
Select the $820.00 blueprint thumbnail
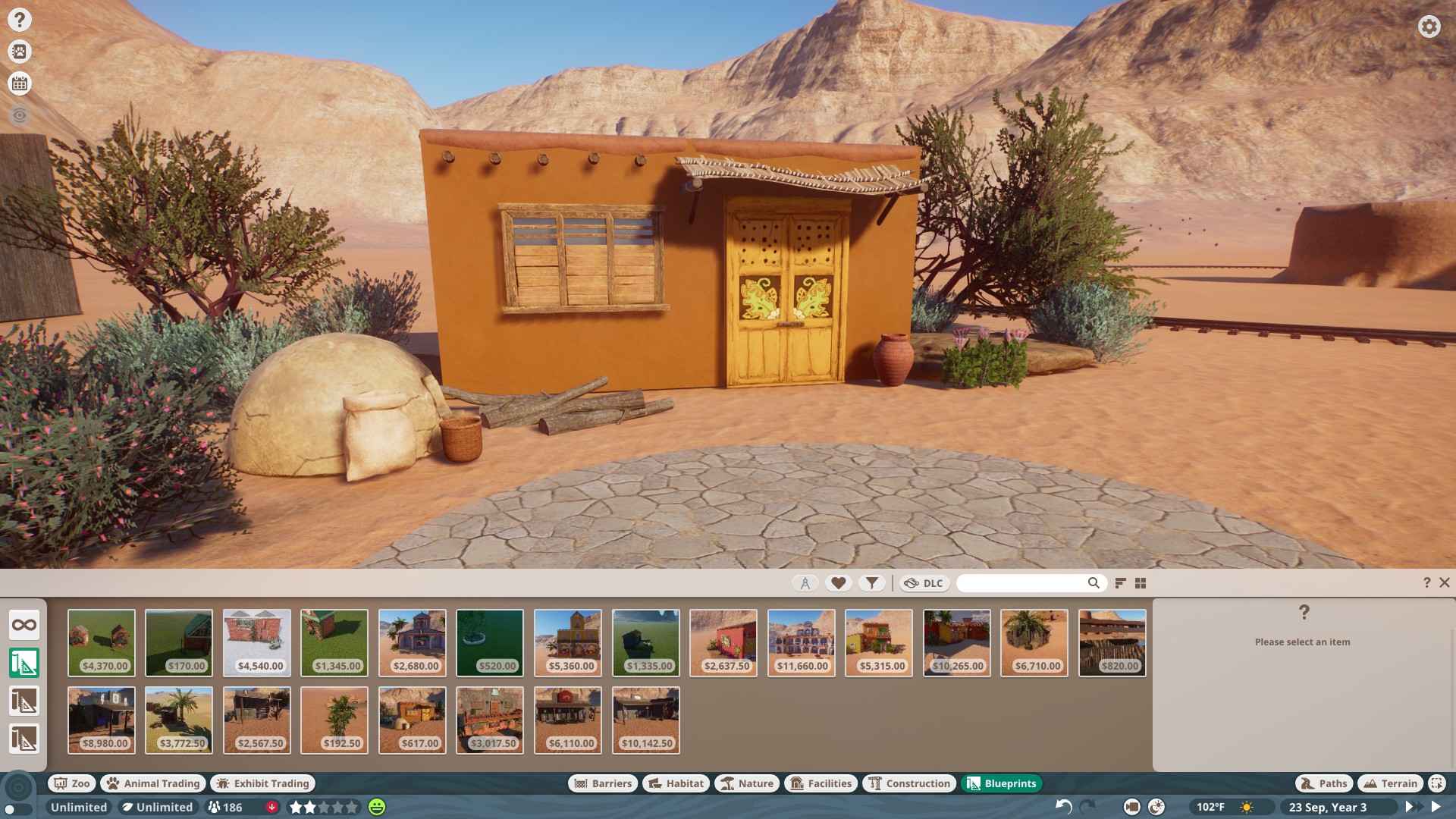click(1112, 643)
